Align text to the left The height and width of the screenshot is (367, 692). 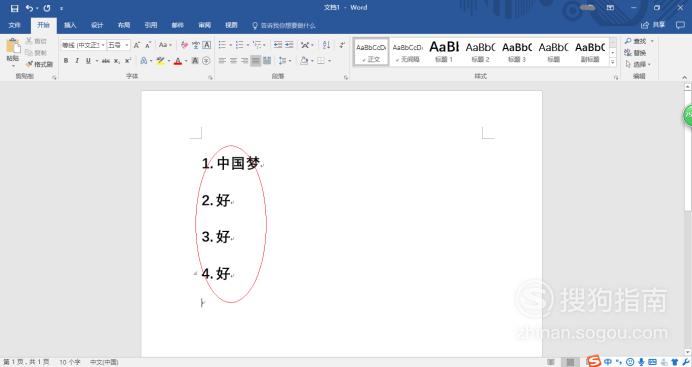click(x=222, y=61)
